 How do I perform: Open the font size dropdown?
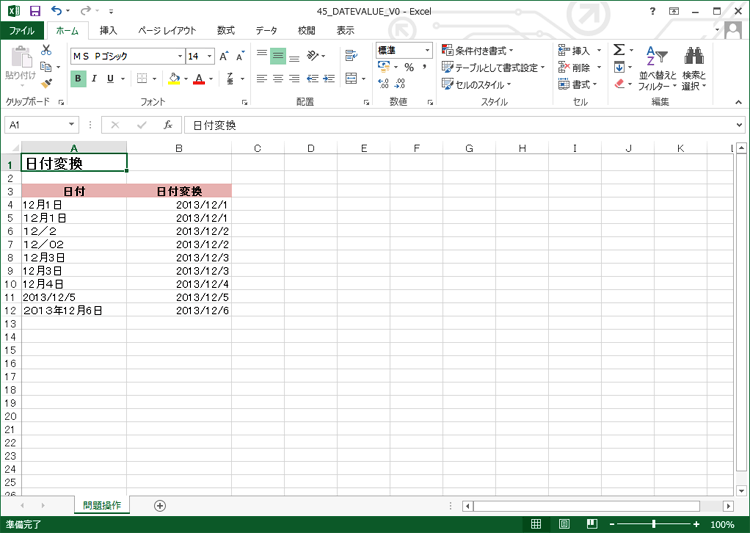coord(210,56)
